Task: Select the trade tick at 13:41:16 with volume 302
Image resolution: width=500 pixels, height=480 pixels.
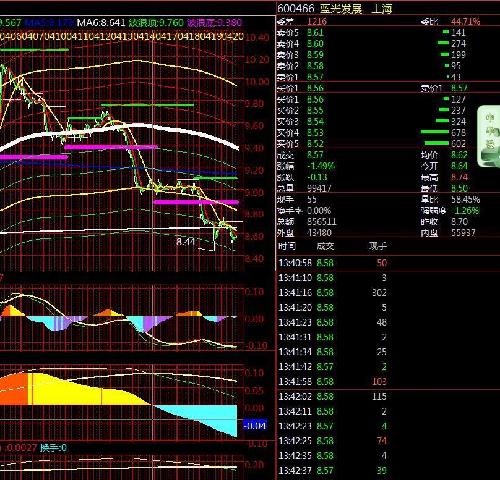Action: point(333,292)
